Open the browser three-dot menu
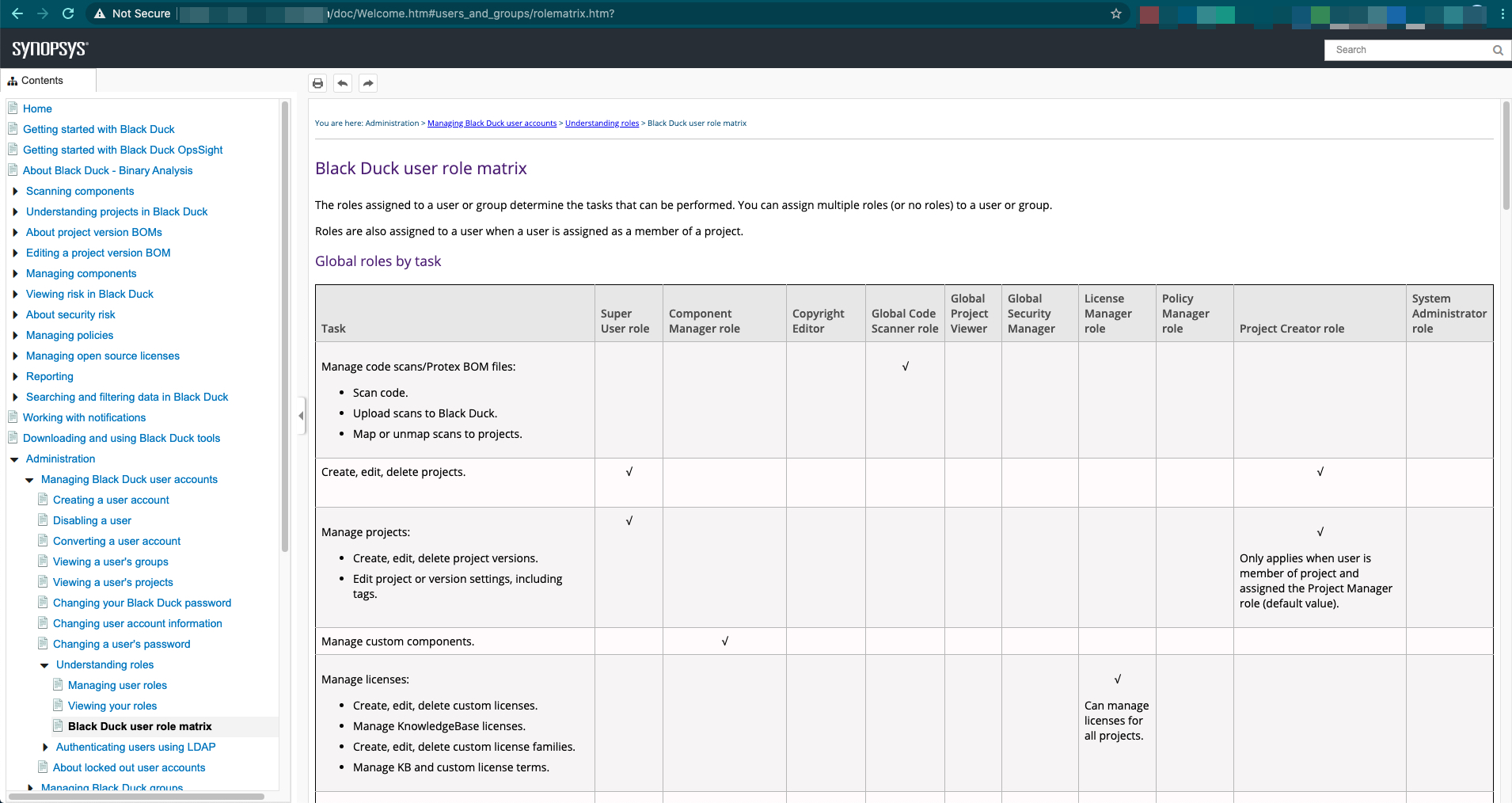This screenshot has width=1512, height=803. click(1503, 13)
